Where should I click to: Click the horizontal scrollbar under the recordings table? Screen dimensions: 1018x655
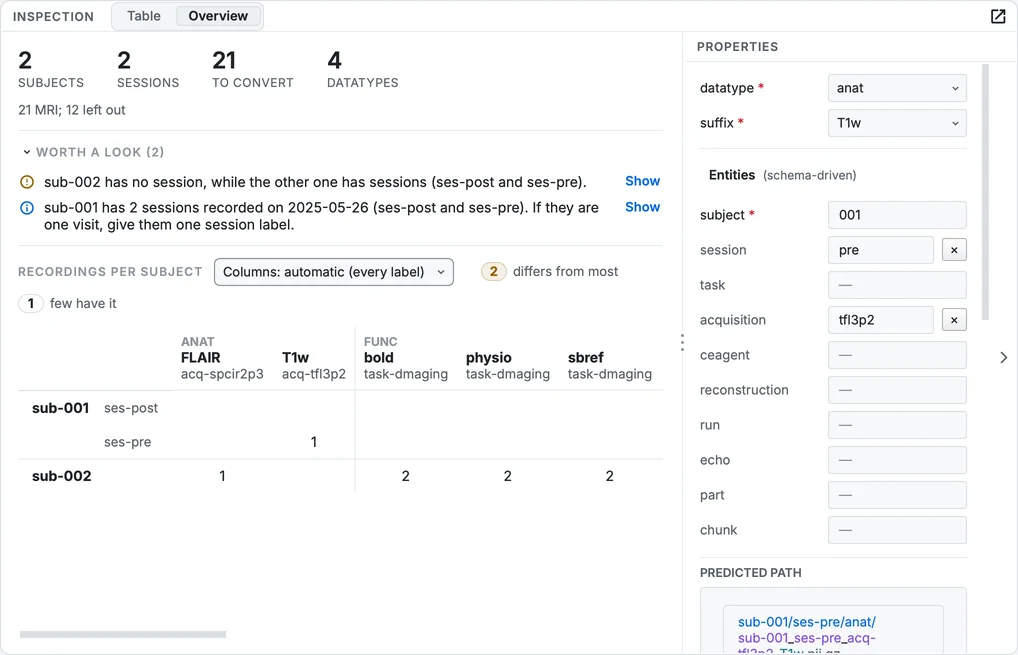[x=123, y=634]
